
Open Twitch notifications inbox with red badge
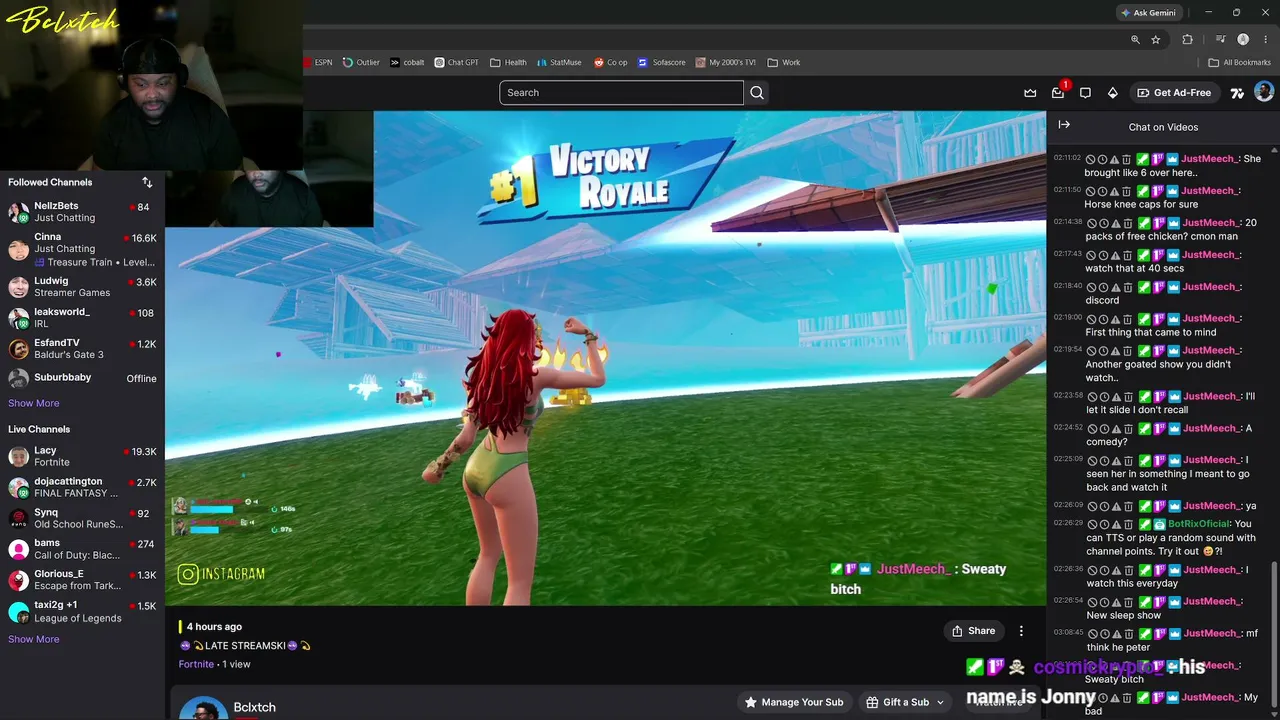[1058, 93]
